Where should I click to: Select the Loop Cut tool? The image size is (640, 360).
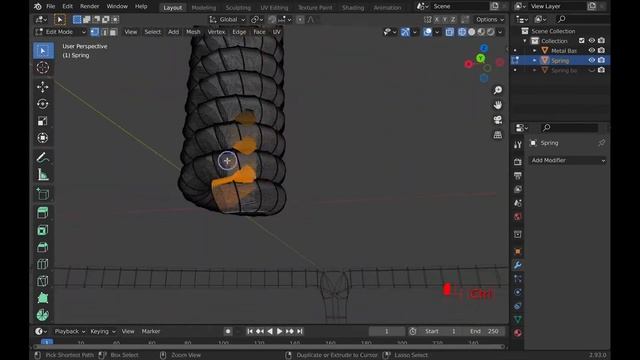click(43, 264)
